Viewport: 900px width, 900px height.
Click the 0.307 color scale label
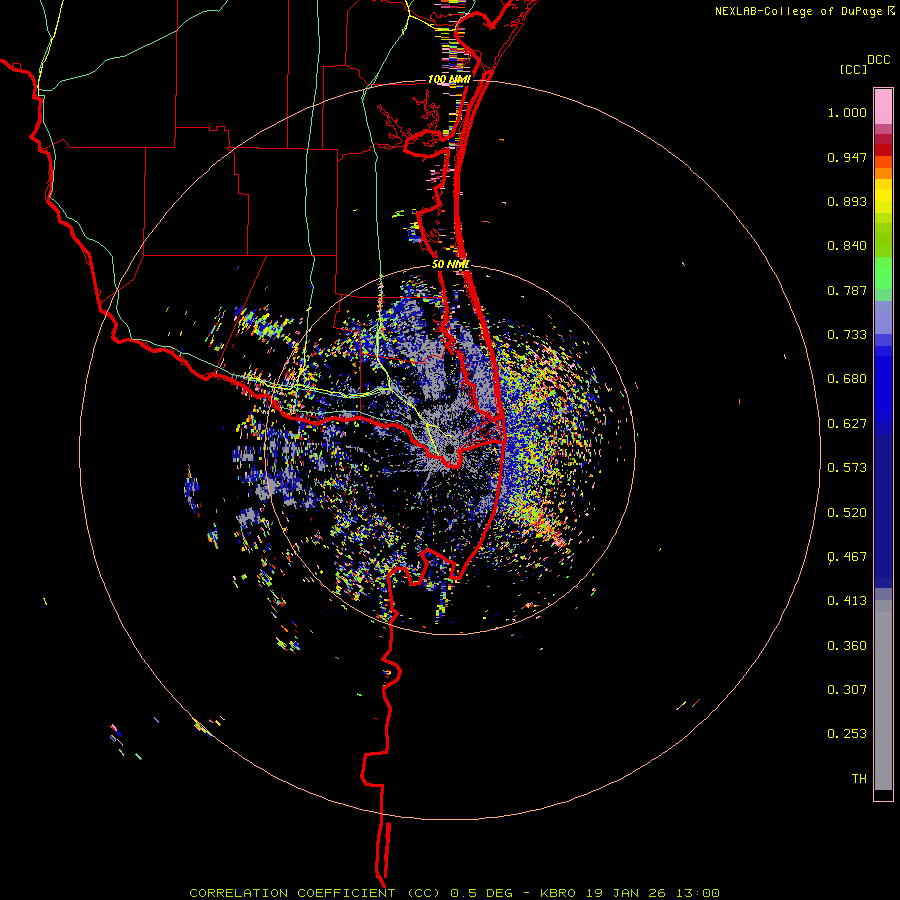pyautogui.click(x=847, y=690)
